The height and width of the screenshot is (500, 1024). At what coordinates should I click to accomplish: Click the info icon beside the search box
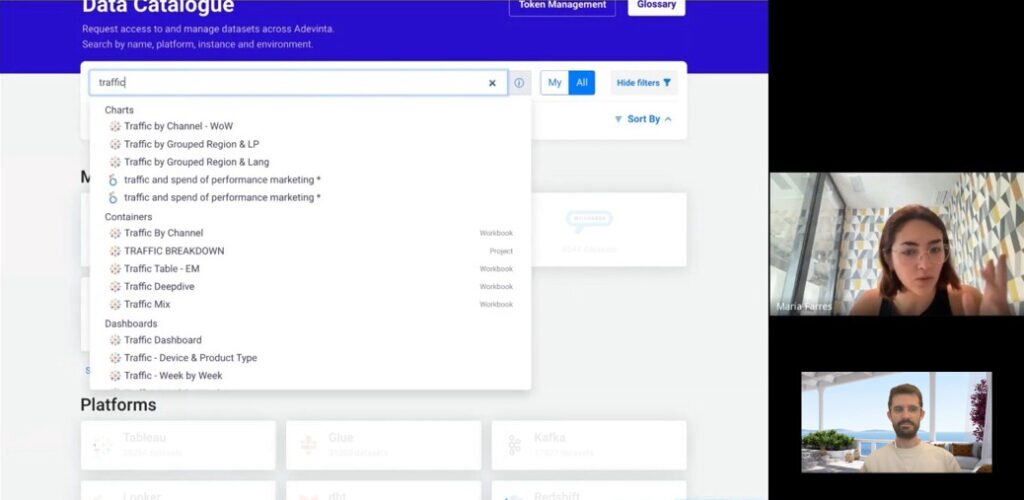pos(519,83)
